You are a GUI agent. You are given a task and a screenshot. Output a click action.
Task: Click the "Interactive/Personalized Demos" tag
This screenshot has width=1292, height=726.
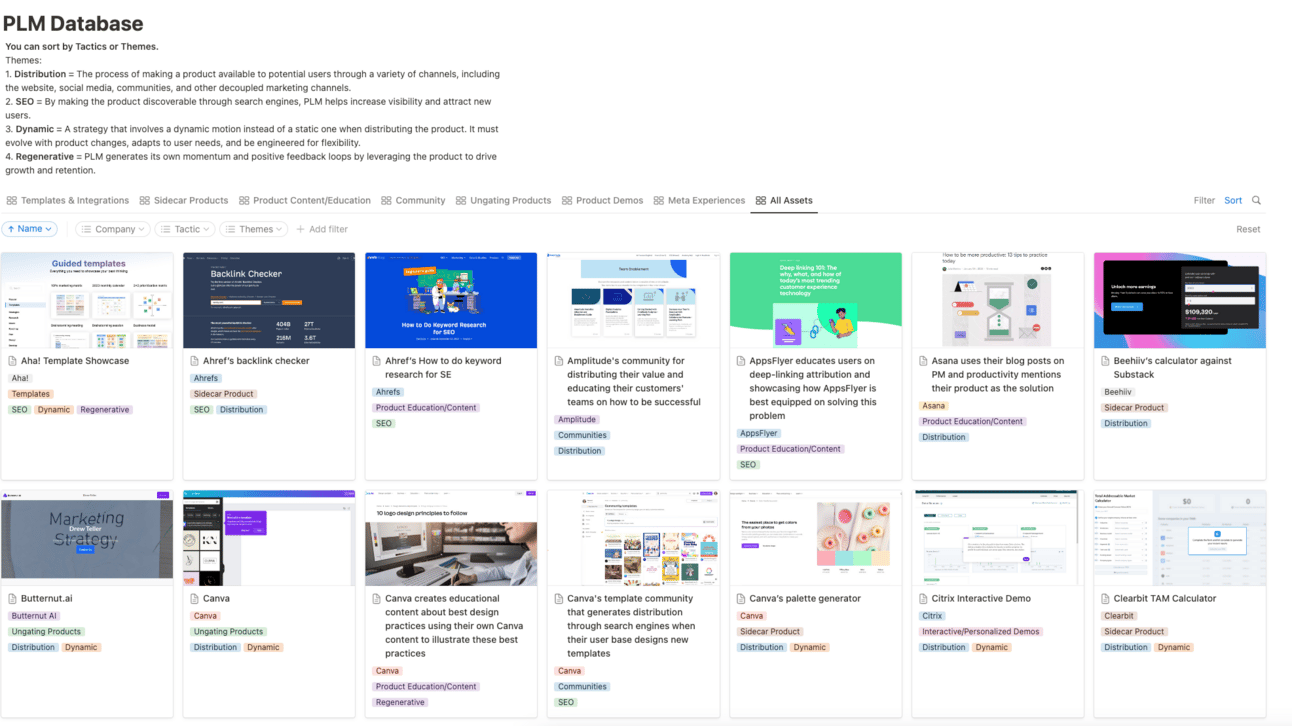pyautogui.click(x=981, y=632)
